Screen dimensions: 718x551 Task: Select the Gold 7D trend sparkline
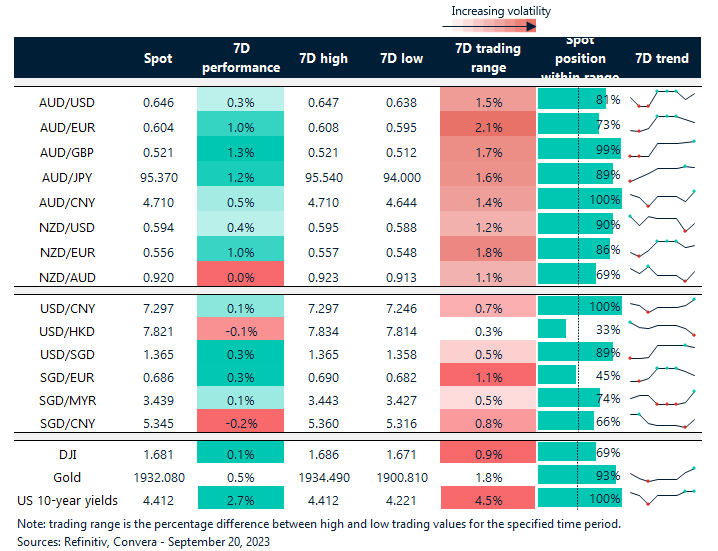click(662, 475)
